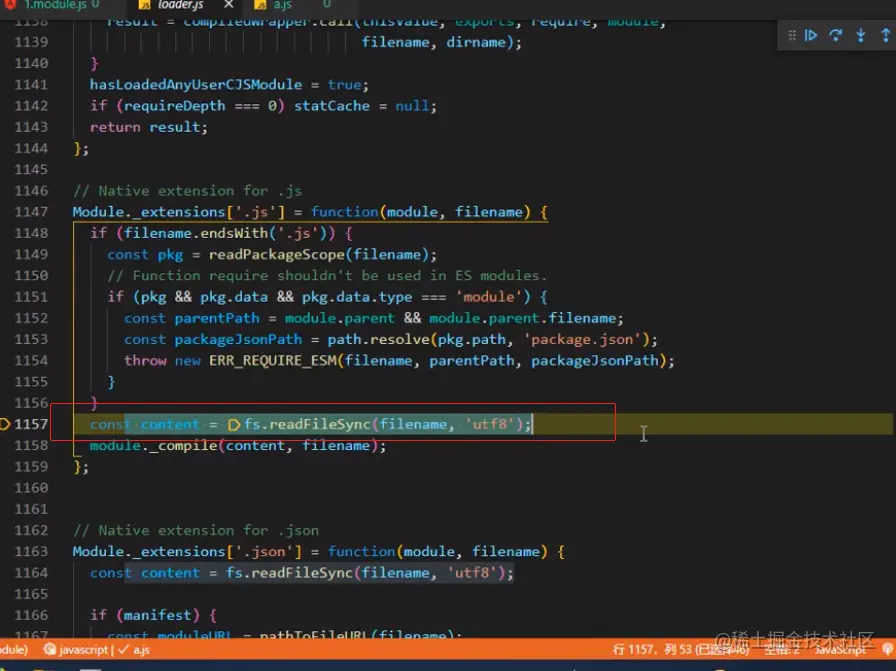This screenshot has width=896, height=671.
Task: Click 'ERR_REQUIRE_ESM' on line 1154
Action: pyautogui.click(x=273, y=361)
